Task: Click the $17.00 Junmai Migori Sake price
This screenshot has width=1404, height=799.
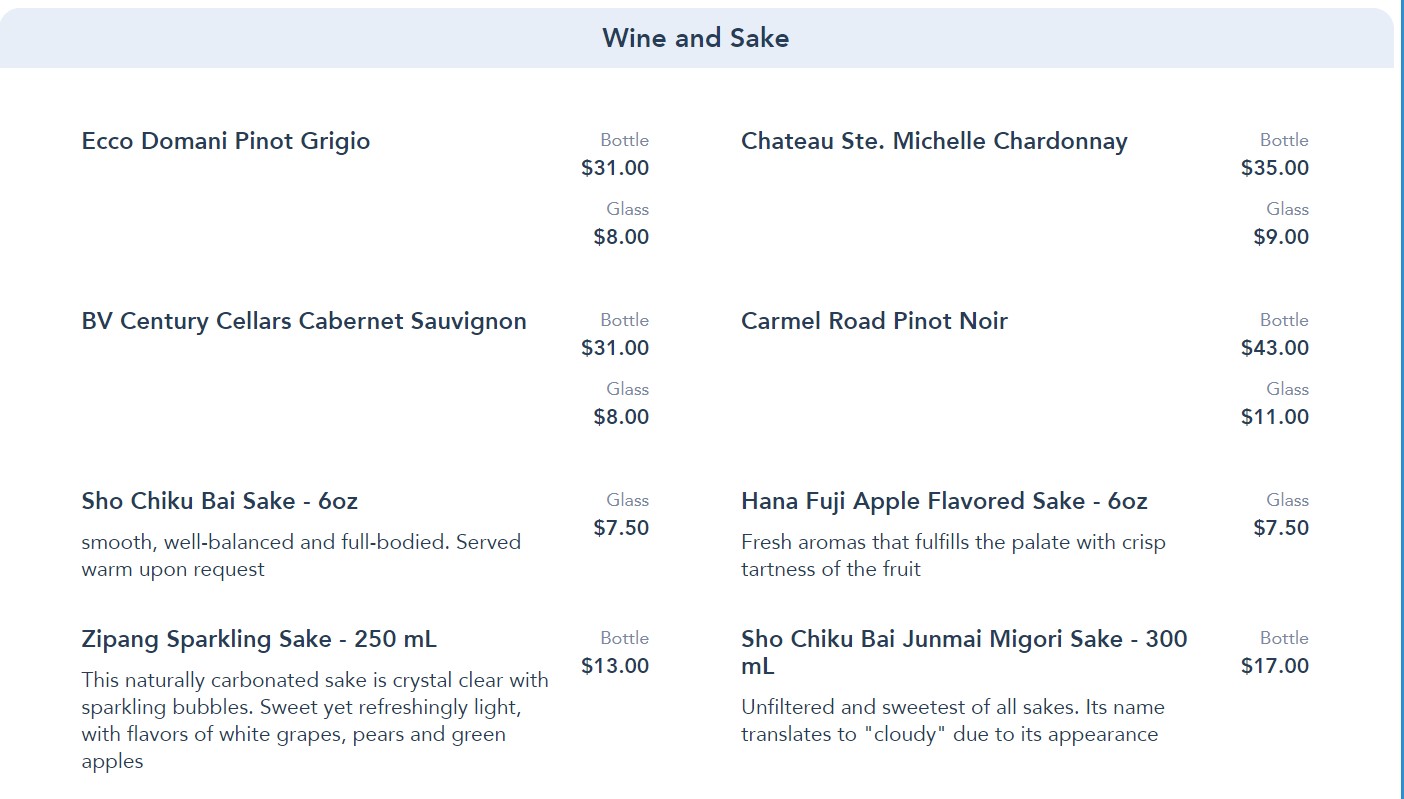Action: (1275, 666)
